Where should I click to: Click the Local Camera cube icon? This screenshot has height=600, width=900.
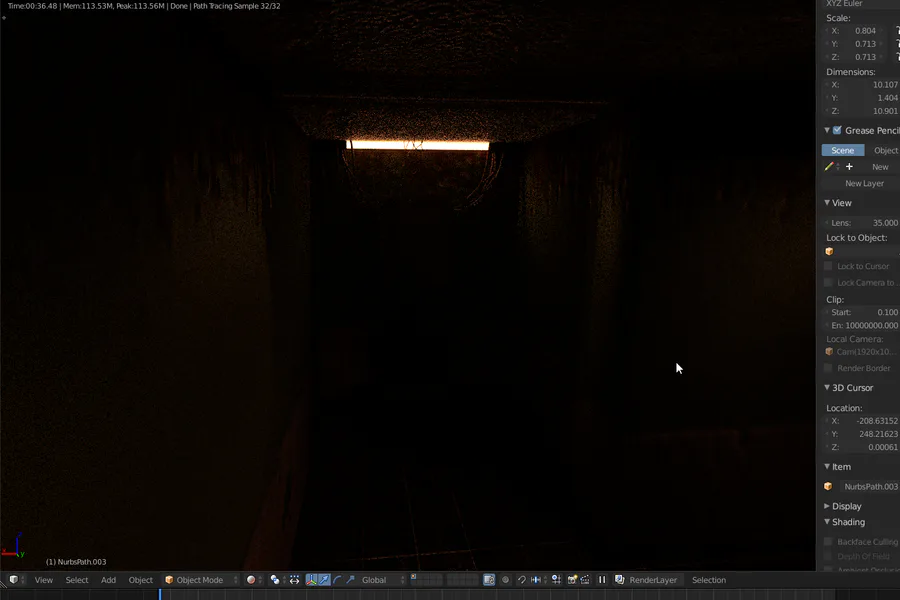(829, 351)
